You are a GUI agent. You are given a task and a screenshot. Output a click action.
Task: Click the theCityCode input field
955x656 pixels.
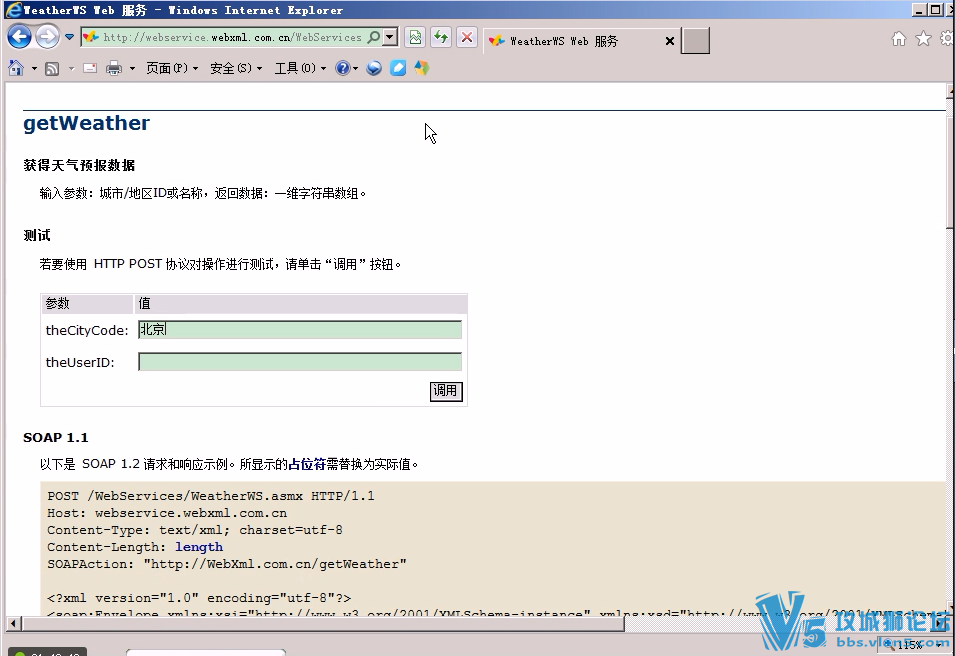300,330
